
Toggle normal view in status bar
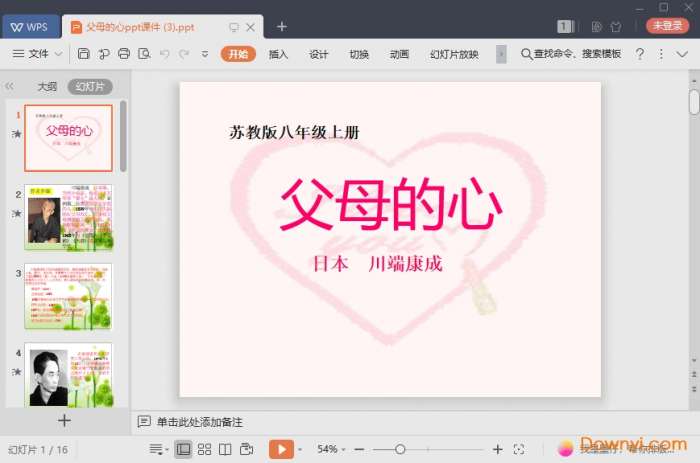point(183,450)
